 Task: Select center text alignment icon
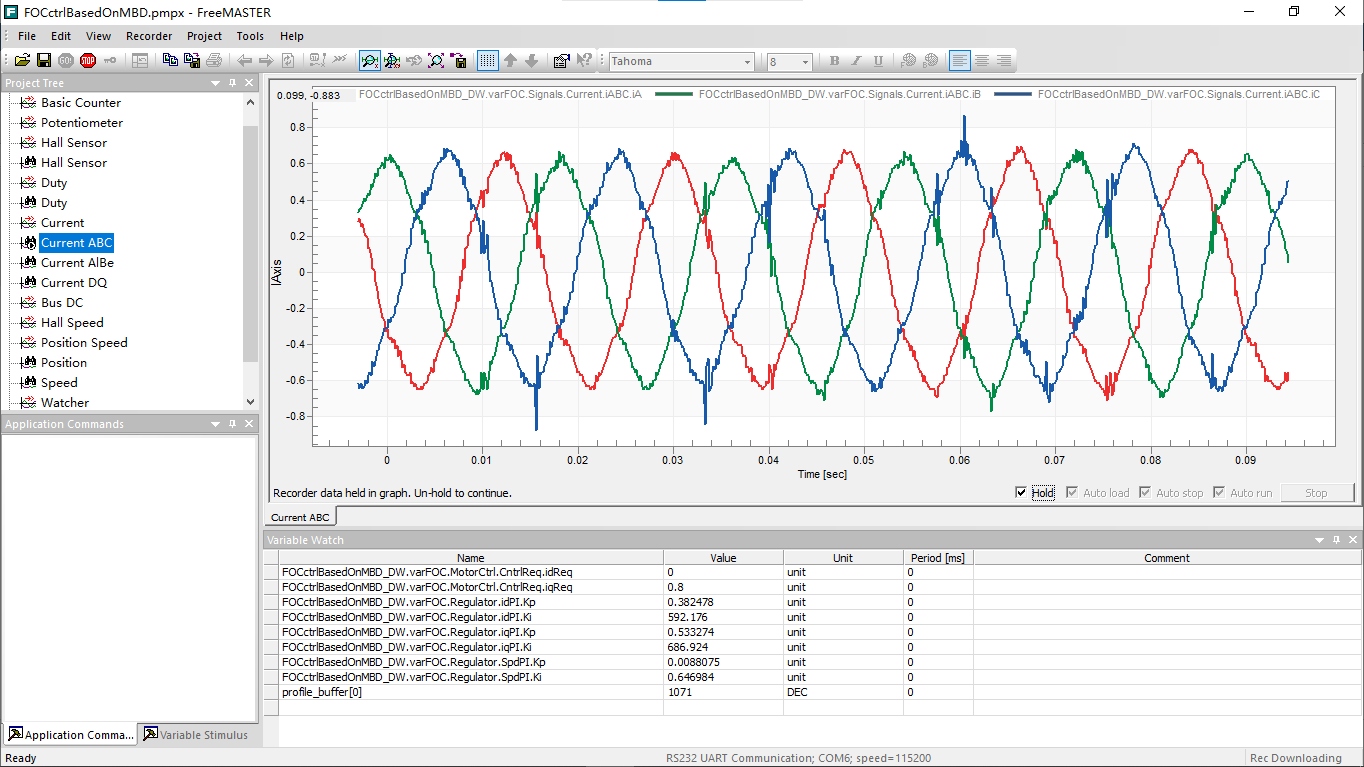[982, 61]
